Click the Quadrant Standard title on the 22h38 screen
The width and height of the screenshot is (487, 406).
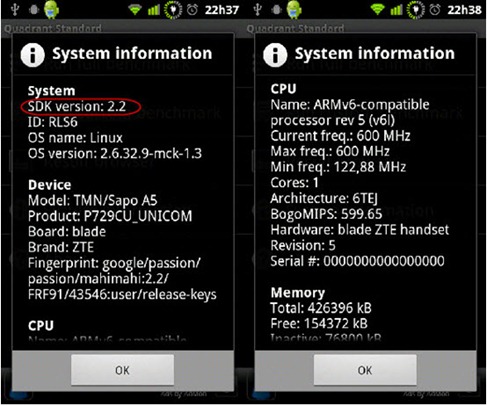point(296,28)
